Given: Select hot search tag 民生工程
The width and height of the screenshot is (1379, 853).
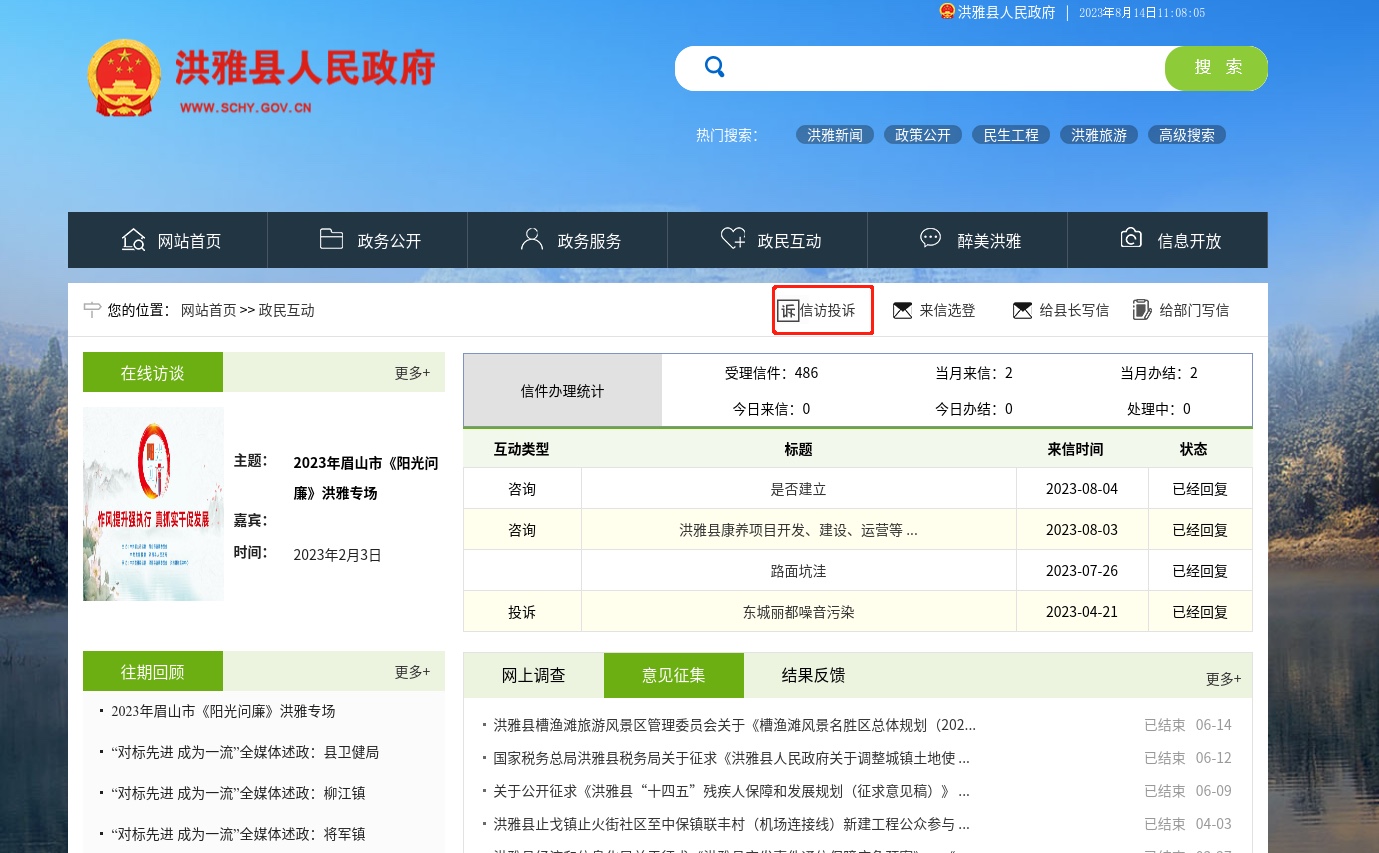Looking at the screenshot, I should (x=1011, y=135).
